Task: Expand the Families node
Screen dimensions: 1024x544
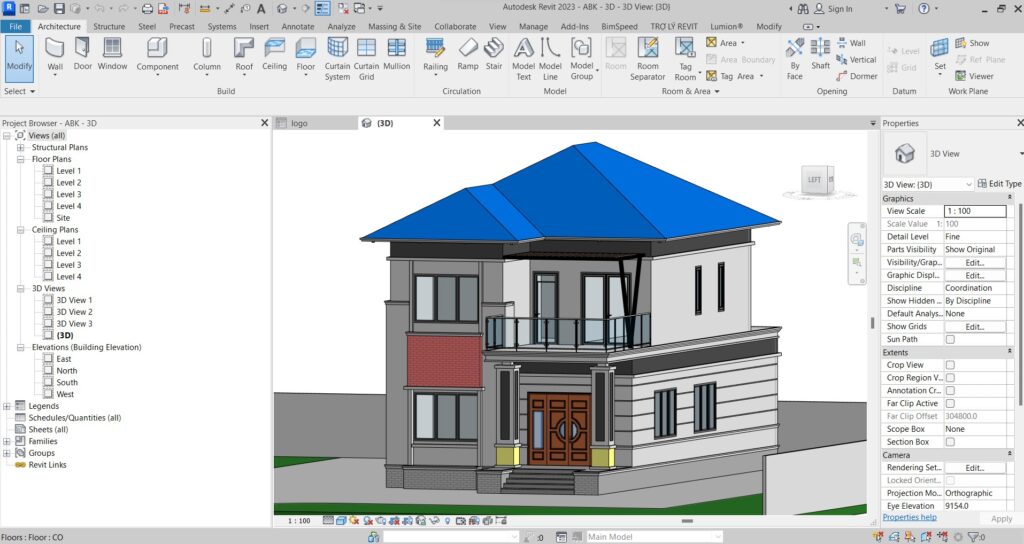Action: [x=8, y=441]
